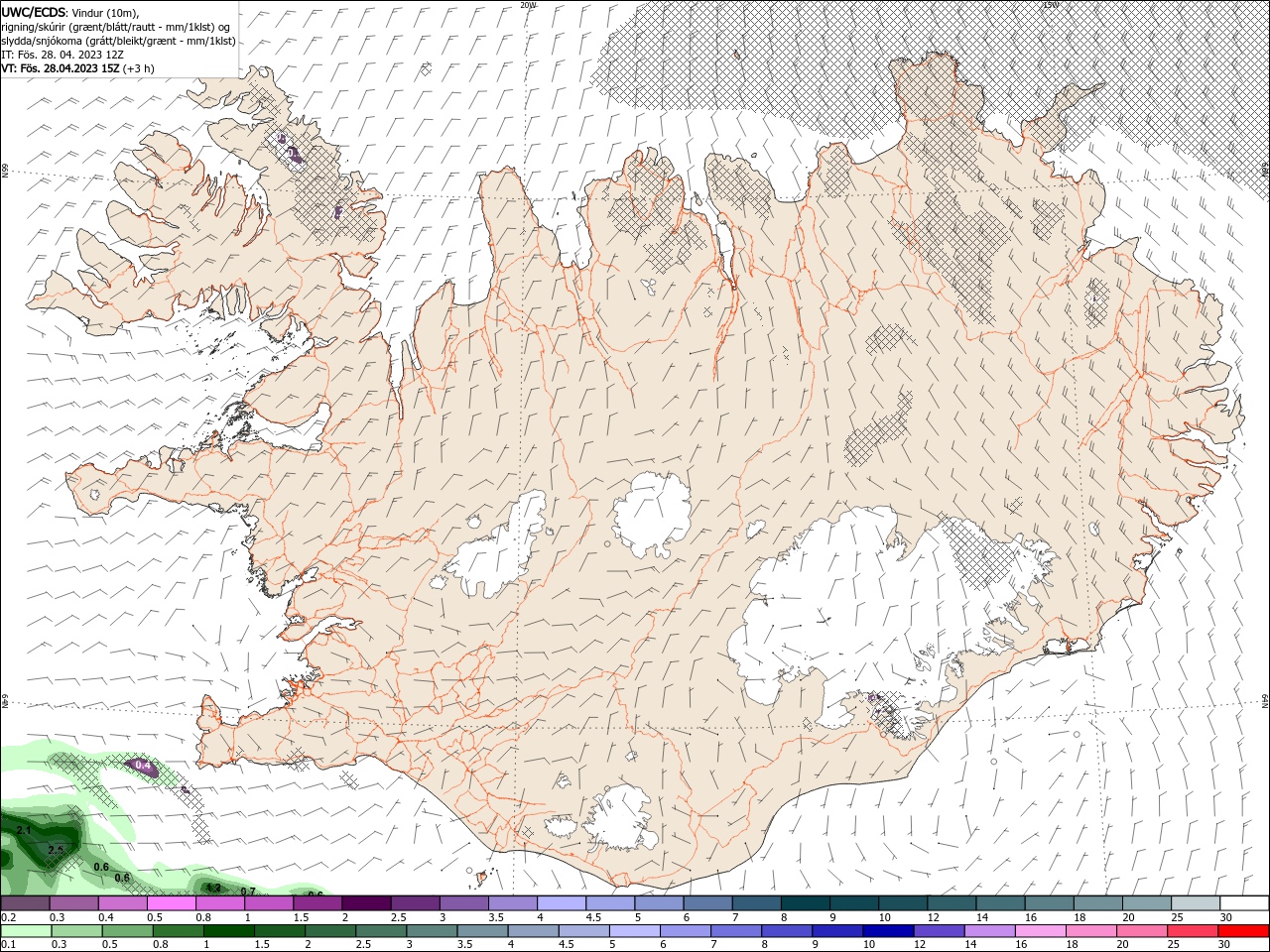Click the dark green heavy-rain area in the southwest corner
The height and width of the screenshot is (952, 1270).
tap(45, 843)
